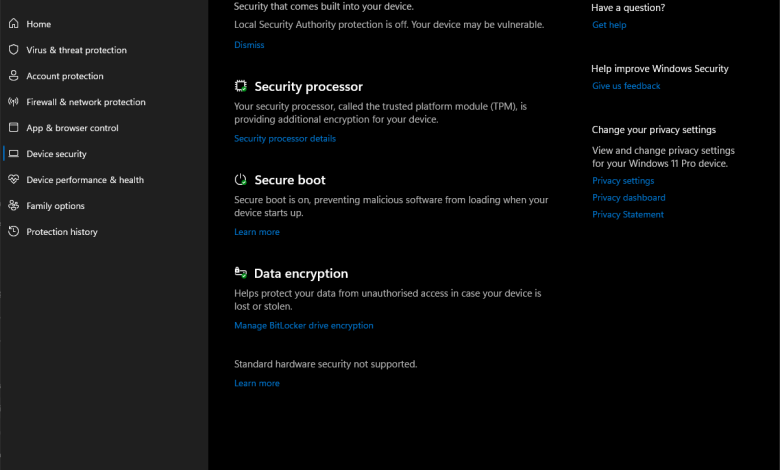The height and width of the screenshot is (470, 780).
Task: Click the Device security laptop icon
Action: 14,154
